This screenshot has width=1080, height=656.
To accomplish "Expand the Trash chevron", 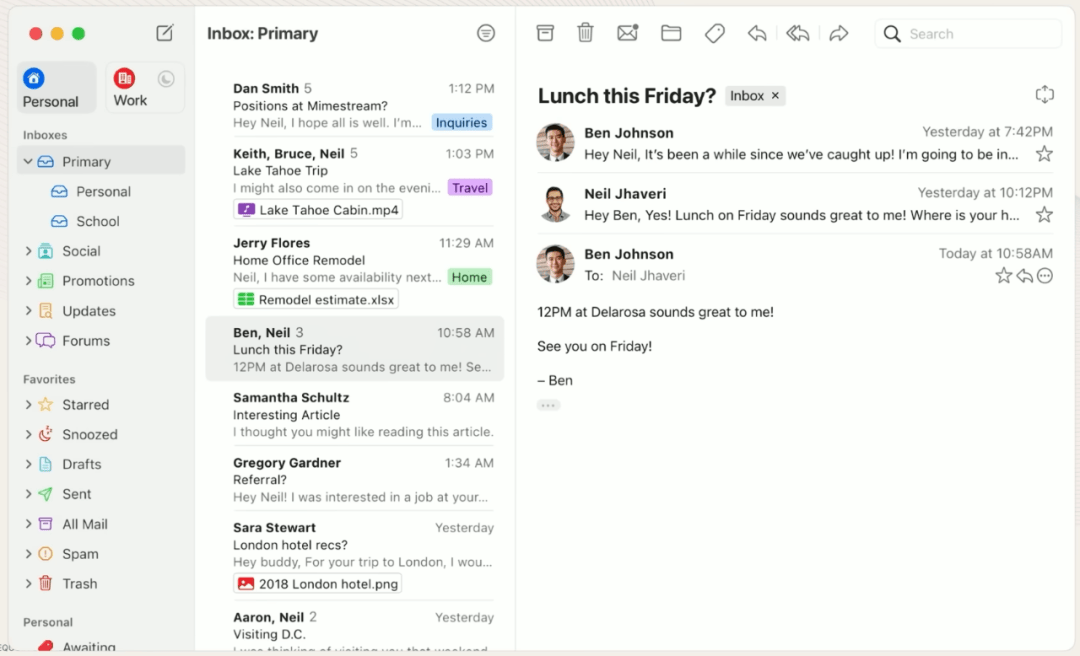I will coord(28,583).
